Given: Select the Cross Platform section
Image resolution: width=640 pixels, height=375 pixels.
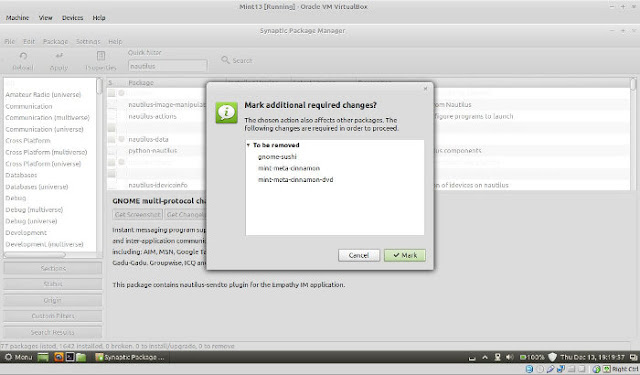Looking at the screenshot, I should pos(28,141).
